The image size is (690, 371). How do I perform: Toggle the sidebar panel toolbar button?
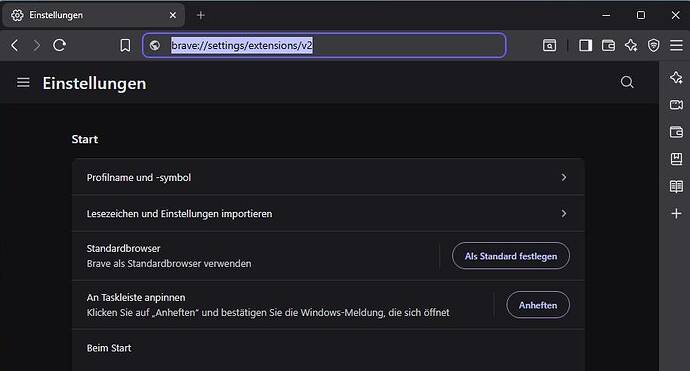pyautogui.click(x=585, y=45)
